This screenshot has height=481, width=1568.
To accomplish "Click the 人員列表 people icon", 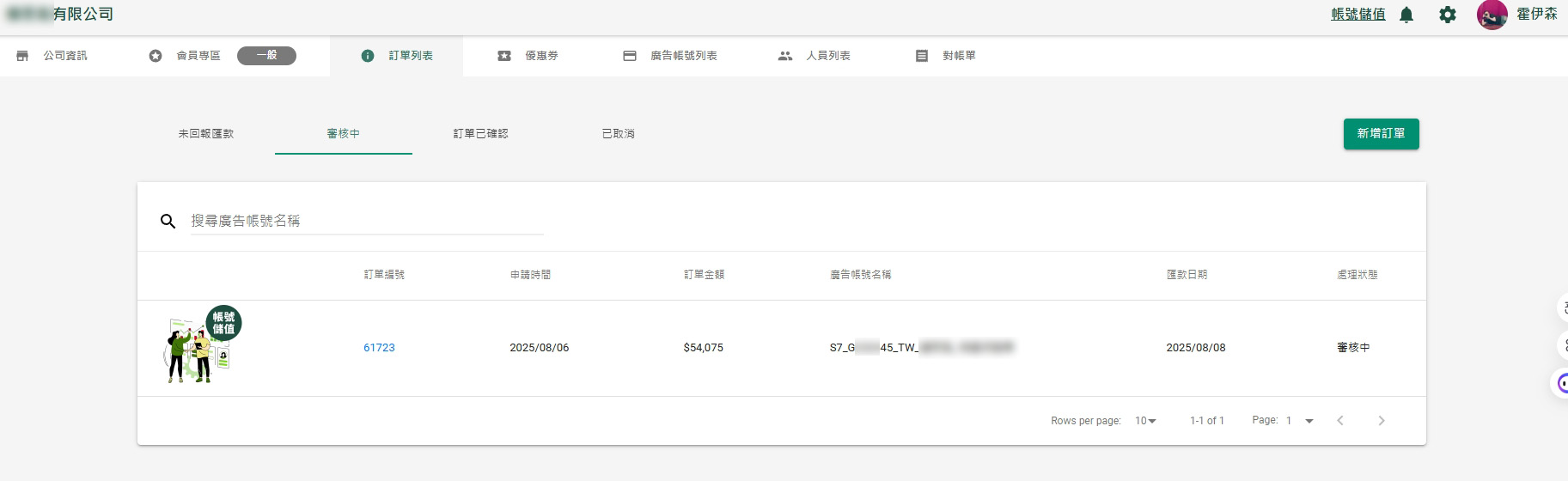I will [784, 56].
